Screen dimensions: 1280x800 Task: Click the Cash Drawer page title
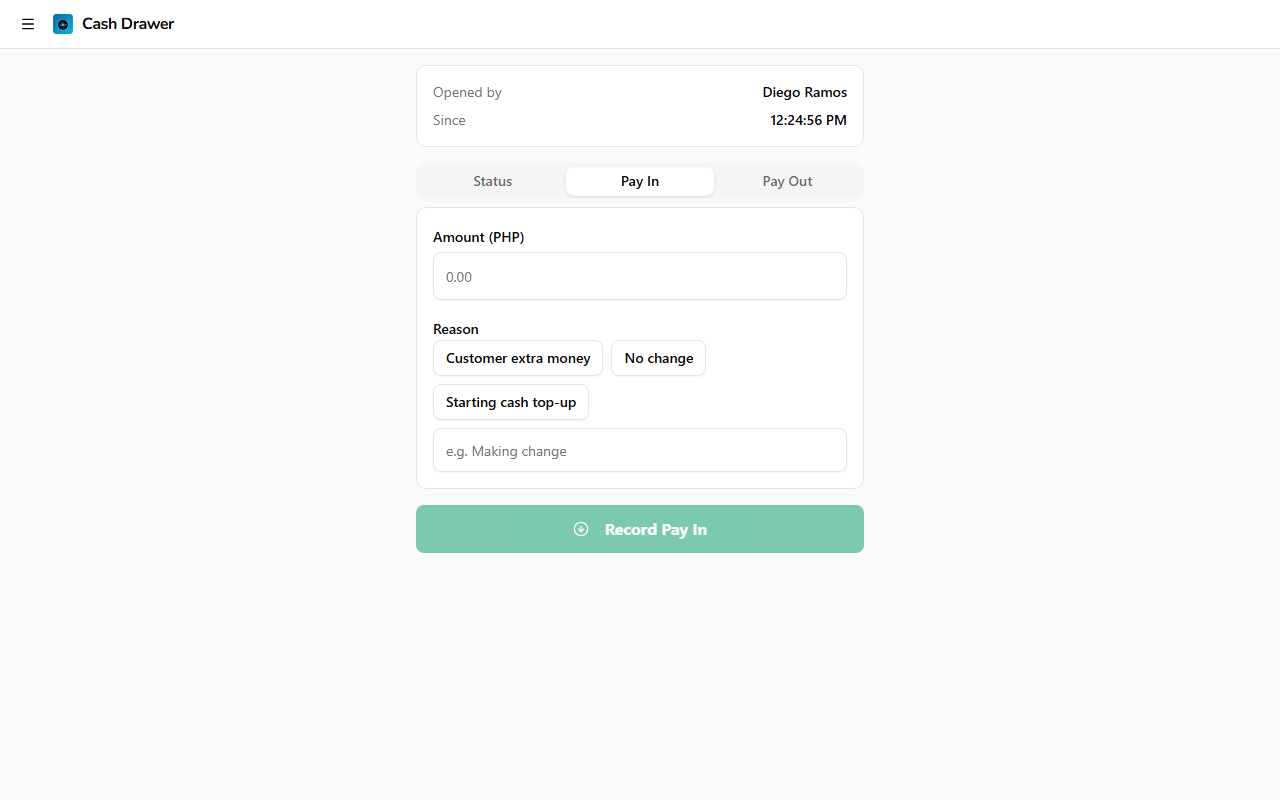[x=128, y=24]
